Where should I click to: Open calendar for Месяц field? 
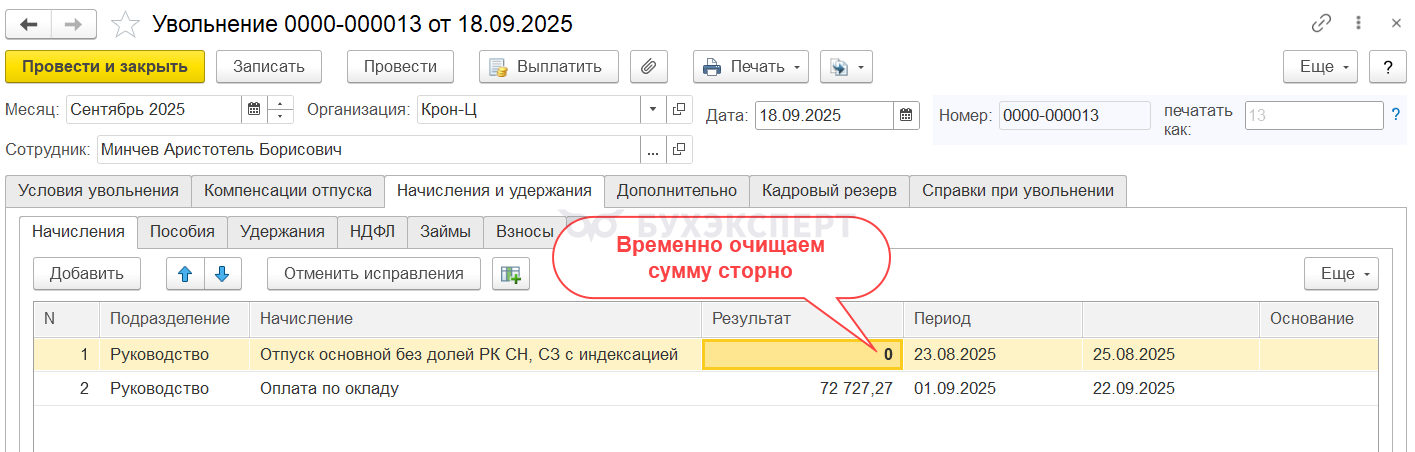[254, 110]
